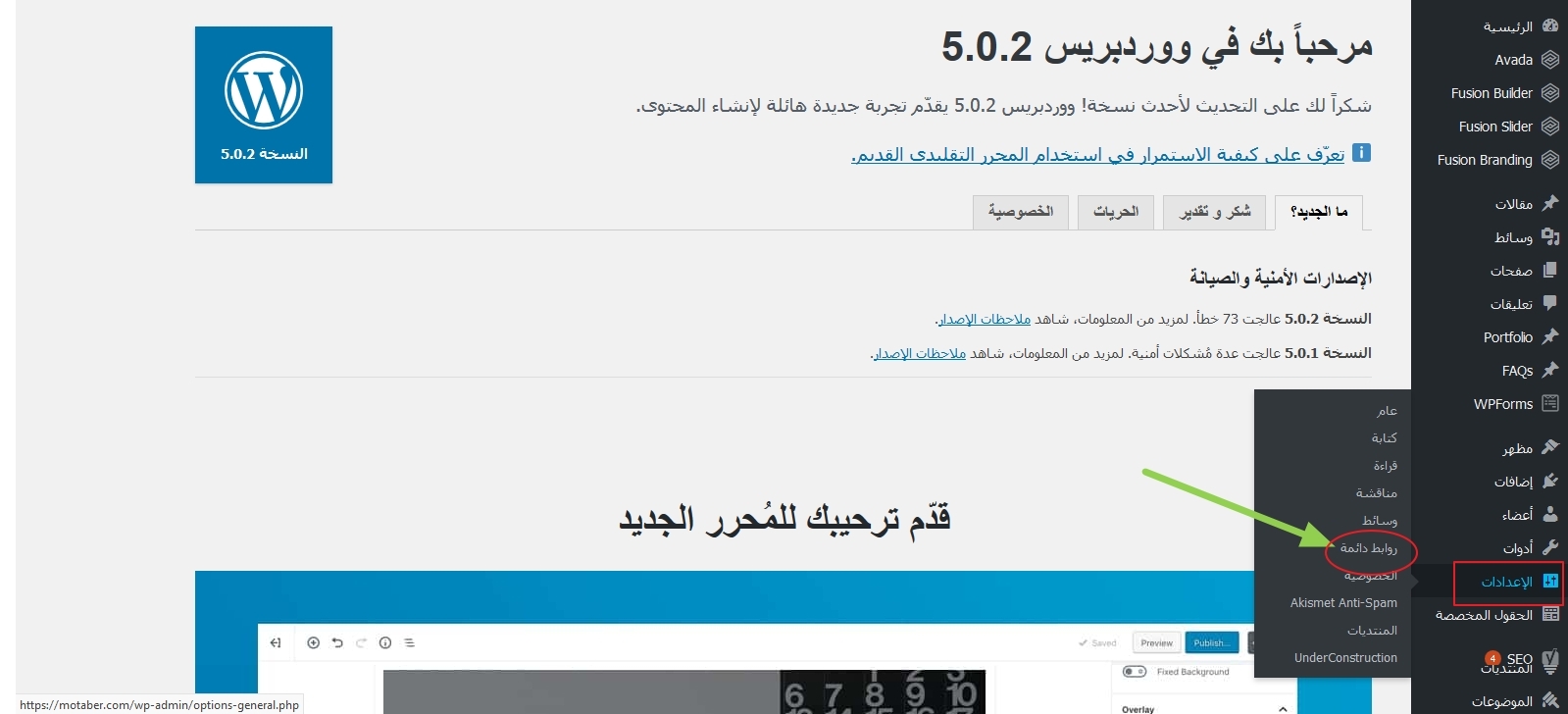Click the editor screenshot image with the numbers photo
This screenshot has width=1568, height=714.
click(x=683, y=692)
